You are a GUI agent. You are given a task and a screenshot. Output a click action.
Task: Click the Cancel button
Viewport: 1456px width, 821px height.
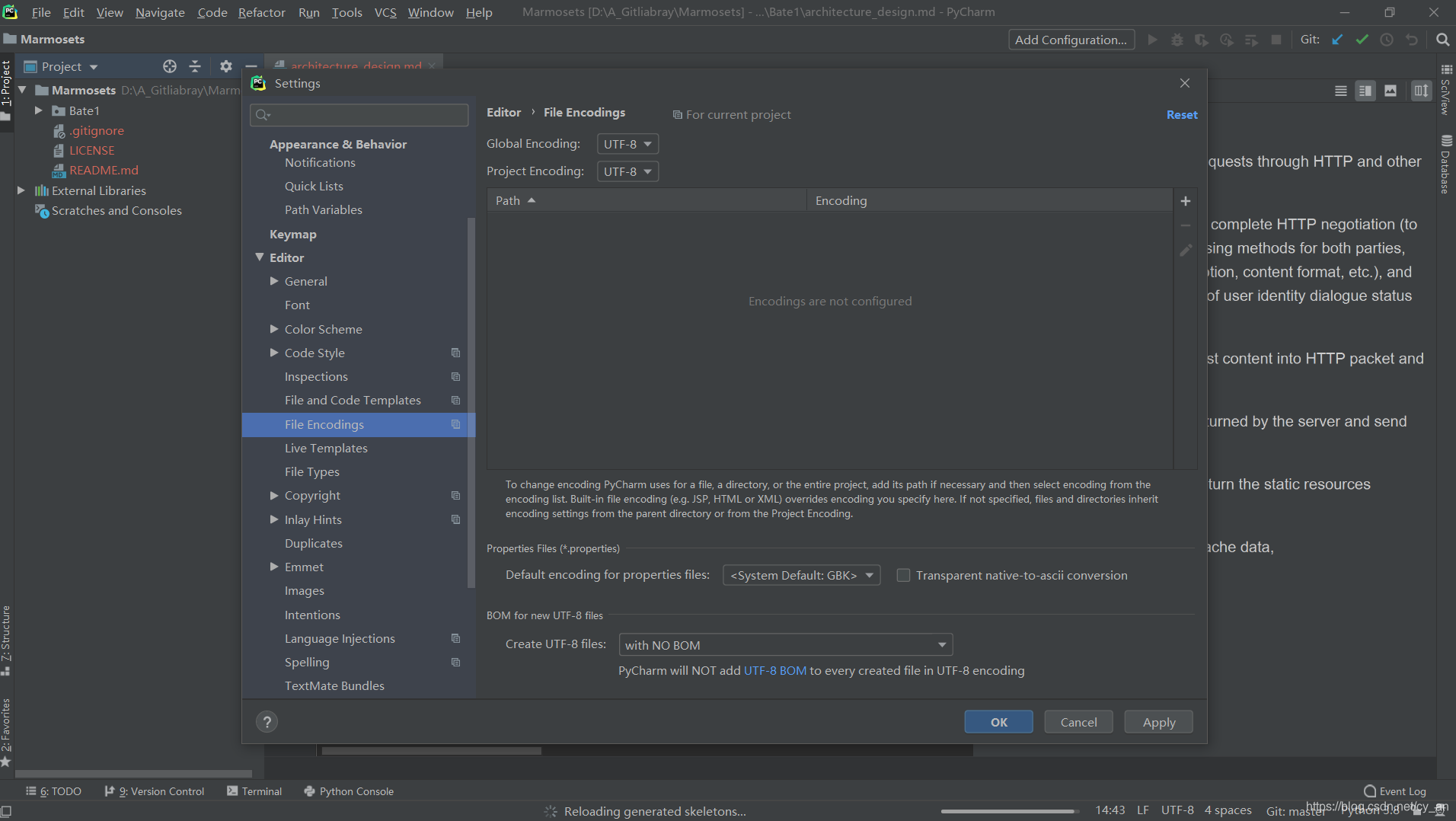[1078, 722]
